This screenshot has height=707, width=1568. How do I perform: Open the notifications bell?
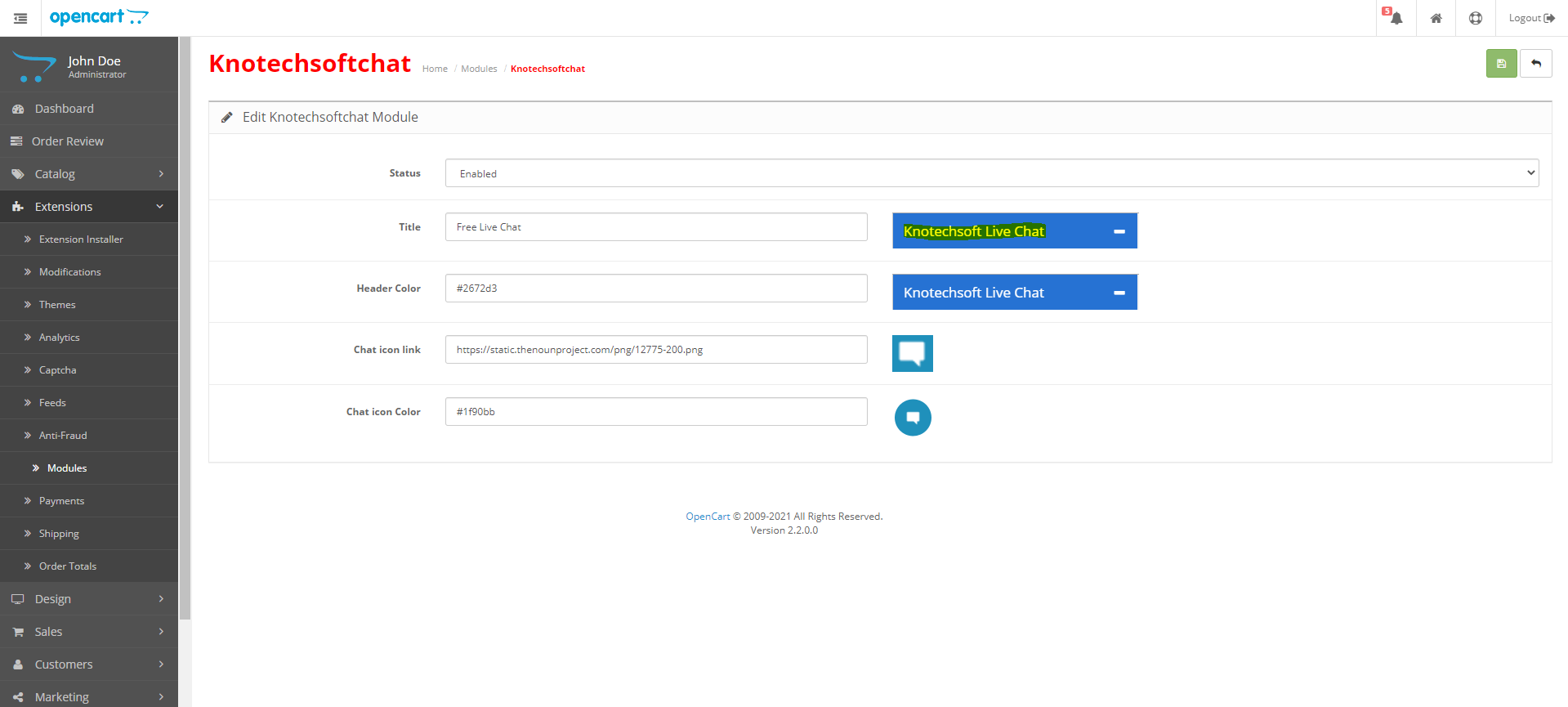(1396, 18)
